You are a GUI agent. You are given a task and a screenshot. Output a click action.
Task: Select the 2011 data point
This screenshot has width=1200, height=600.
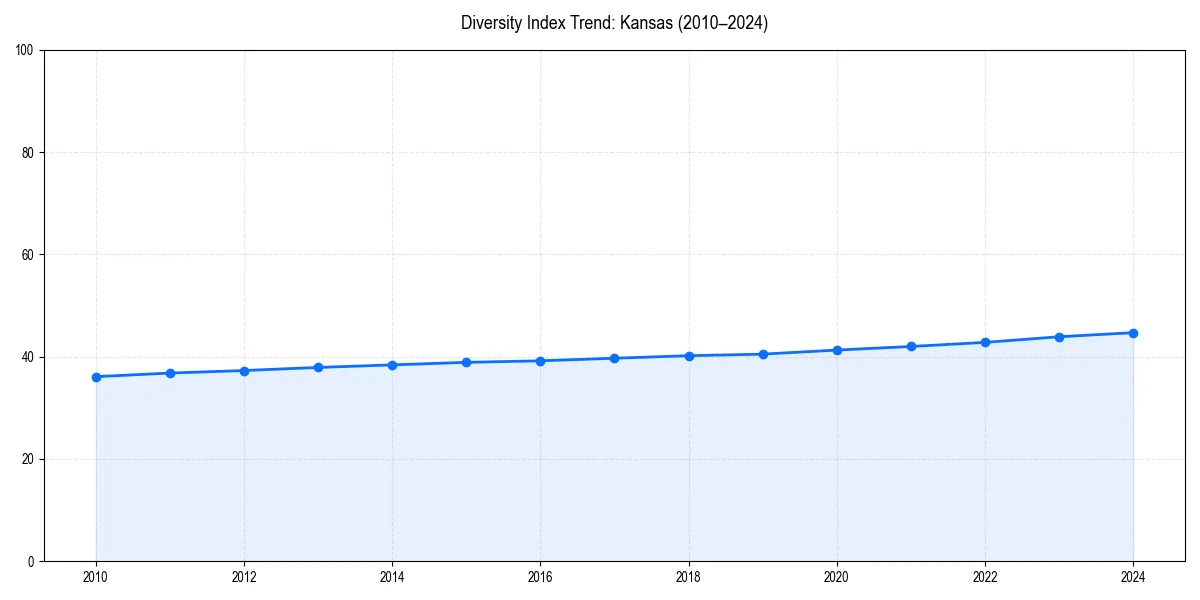point(170,372)
